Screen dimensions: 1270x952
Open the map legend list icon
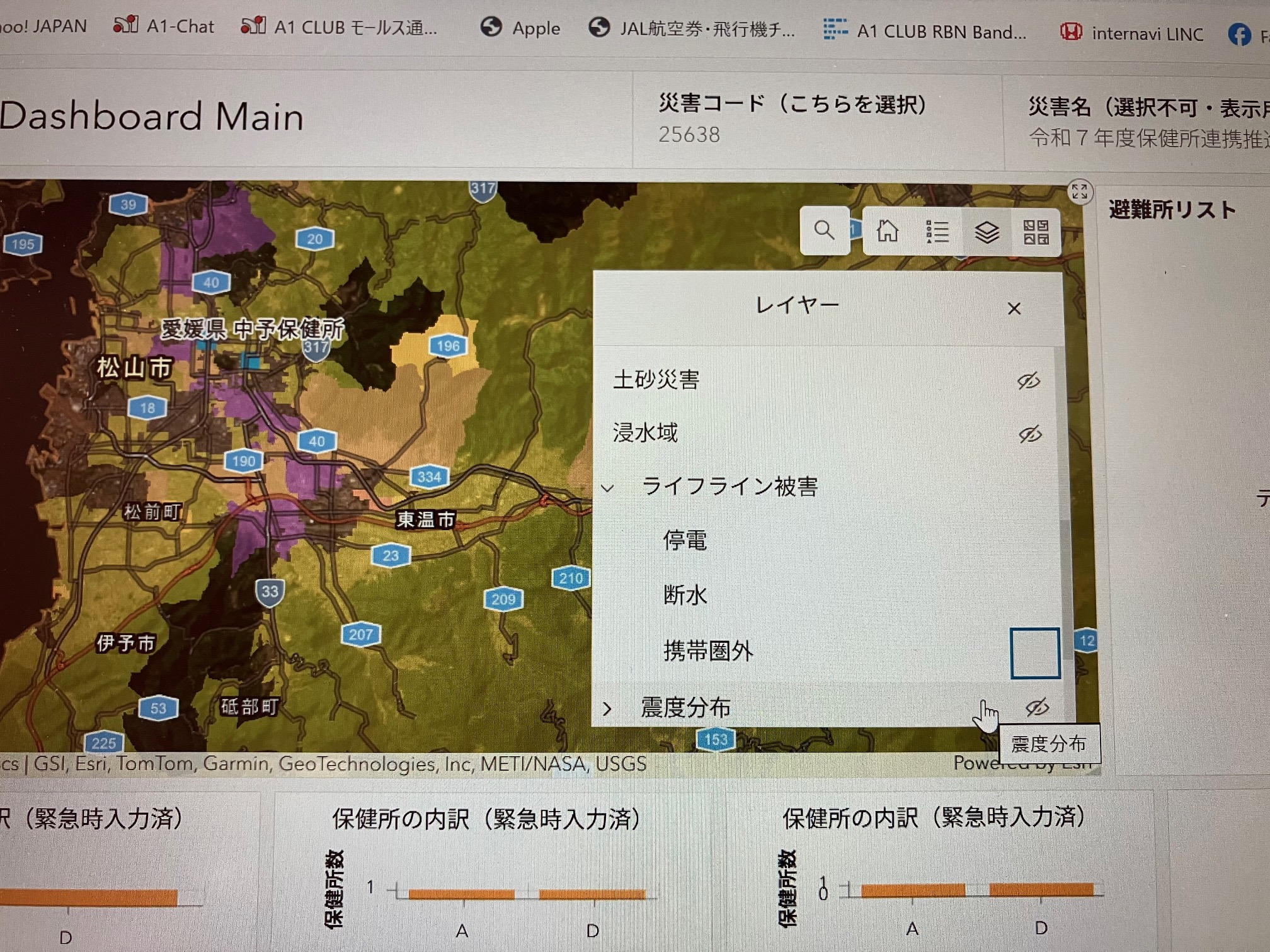click(x=937, y=232)
